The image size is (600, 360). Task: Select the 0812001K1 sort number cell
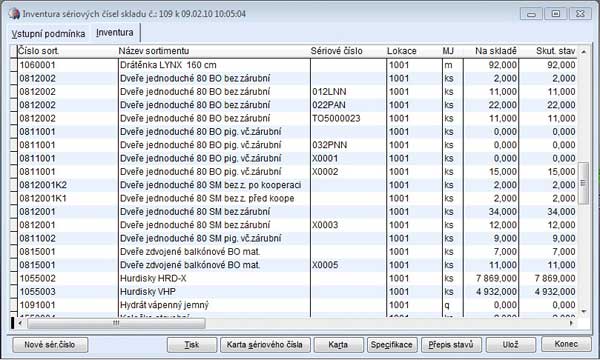67,198
